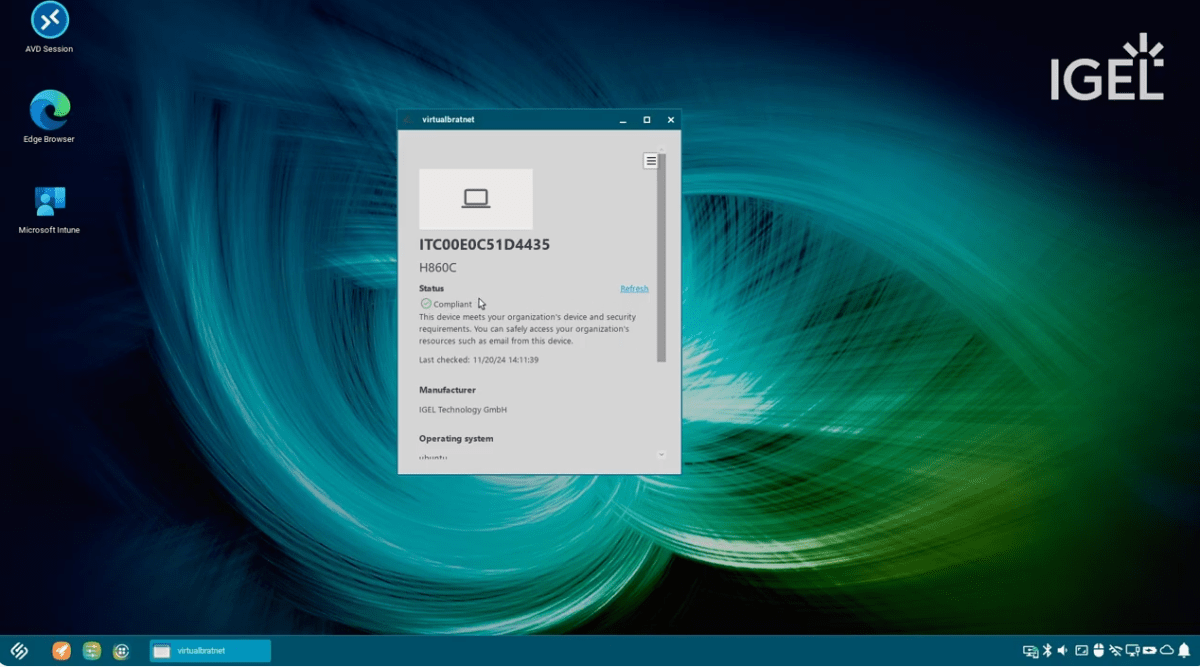This screenshot has height=667, width=1200.
Task: Click the disabled Wi-Fi tray icon
Action: coord(1116,651)
